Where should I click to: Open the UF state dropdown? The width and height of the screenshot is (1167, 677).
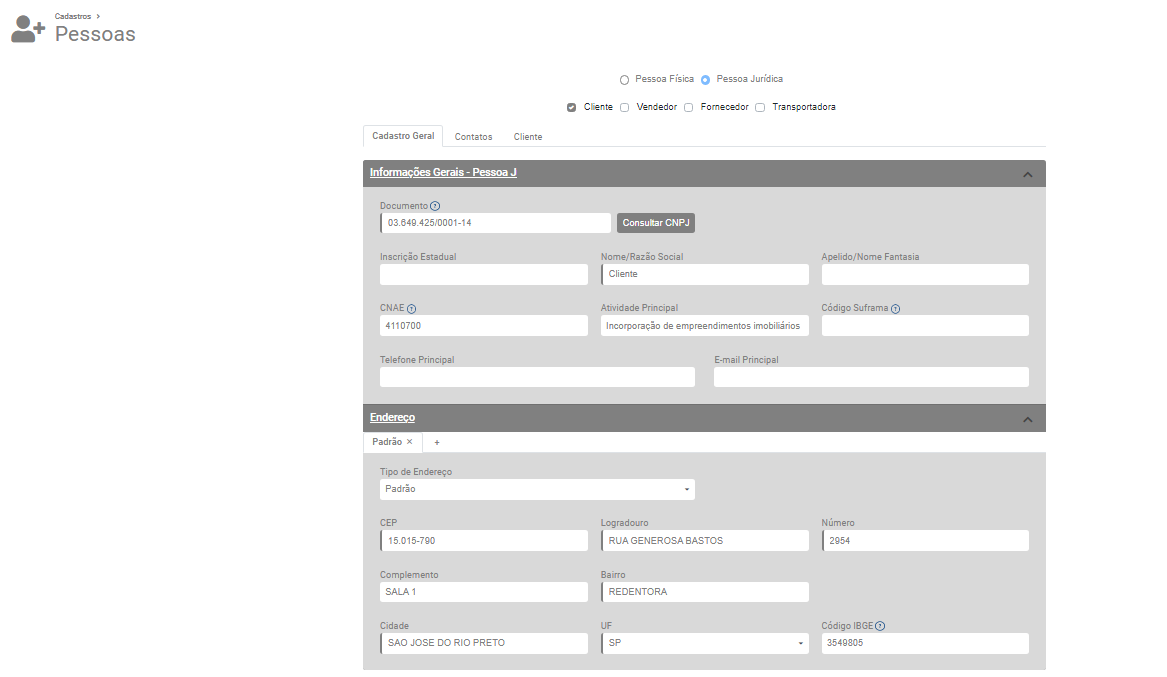pyautogui.click(x=705, y=643)
